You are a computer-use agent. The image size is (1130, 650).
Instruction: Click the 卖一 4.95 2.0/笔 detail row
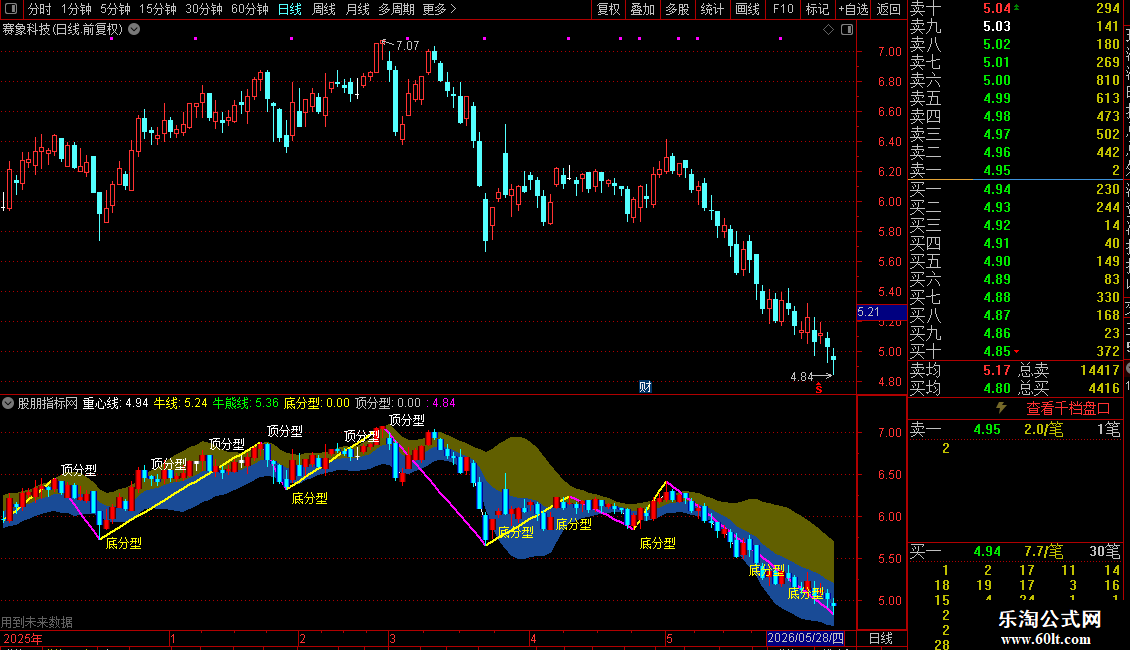[x=1015, y=430]
